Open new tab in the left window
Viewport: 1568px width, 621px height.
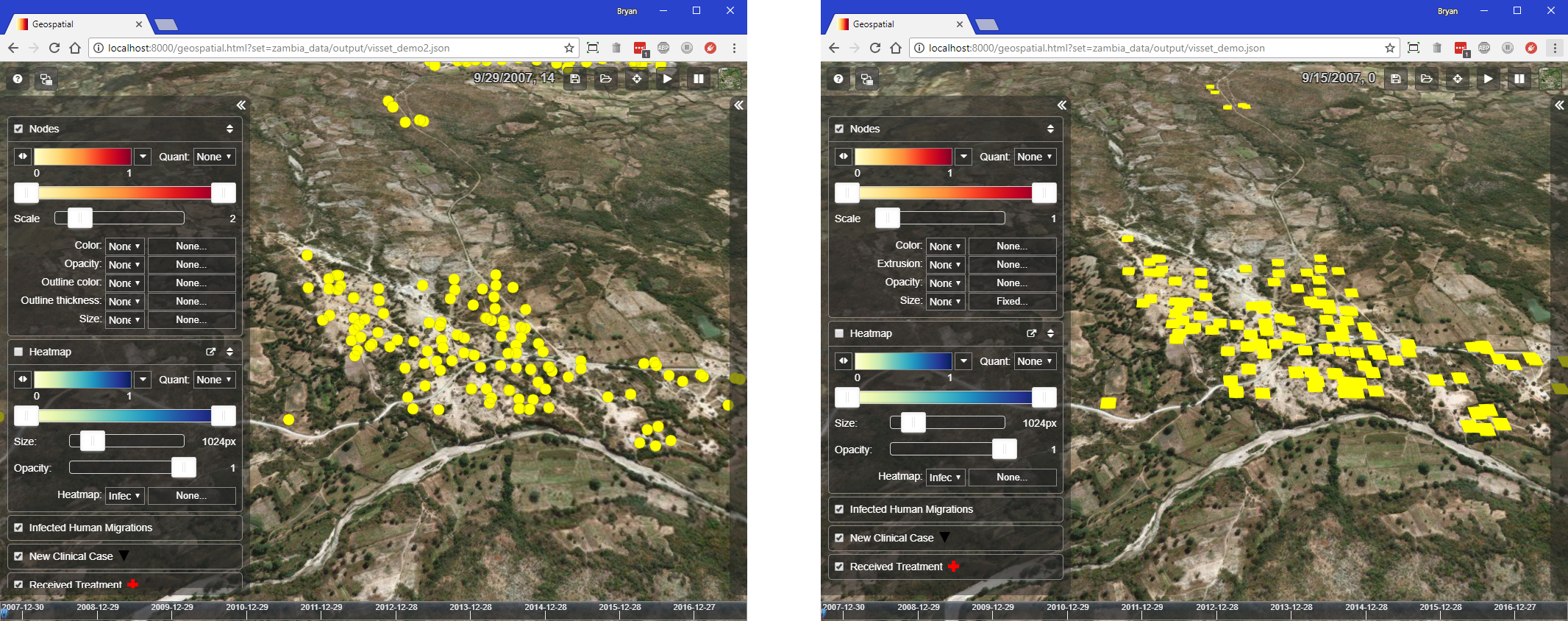click(x=166, y=25)
